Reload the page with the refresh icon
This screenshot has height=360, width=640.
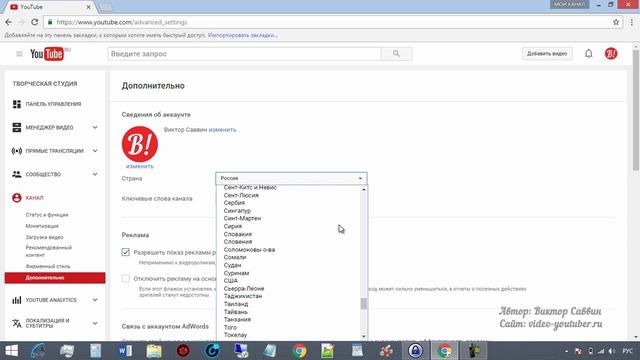coord(35,22)
